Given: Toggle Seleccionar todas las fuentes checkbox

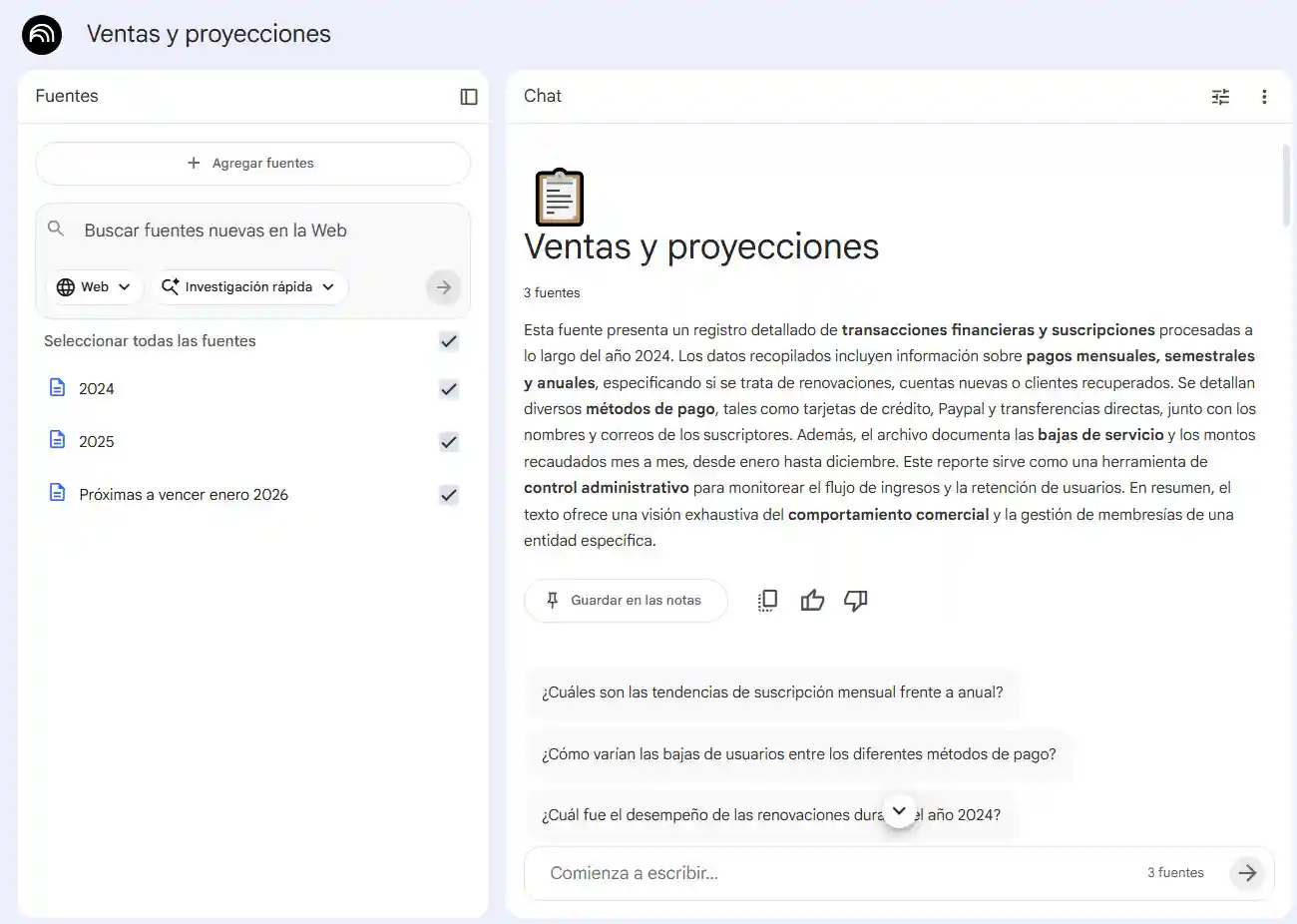Looking at the screenshot, I should point(449,341).
